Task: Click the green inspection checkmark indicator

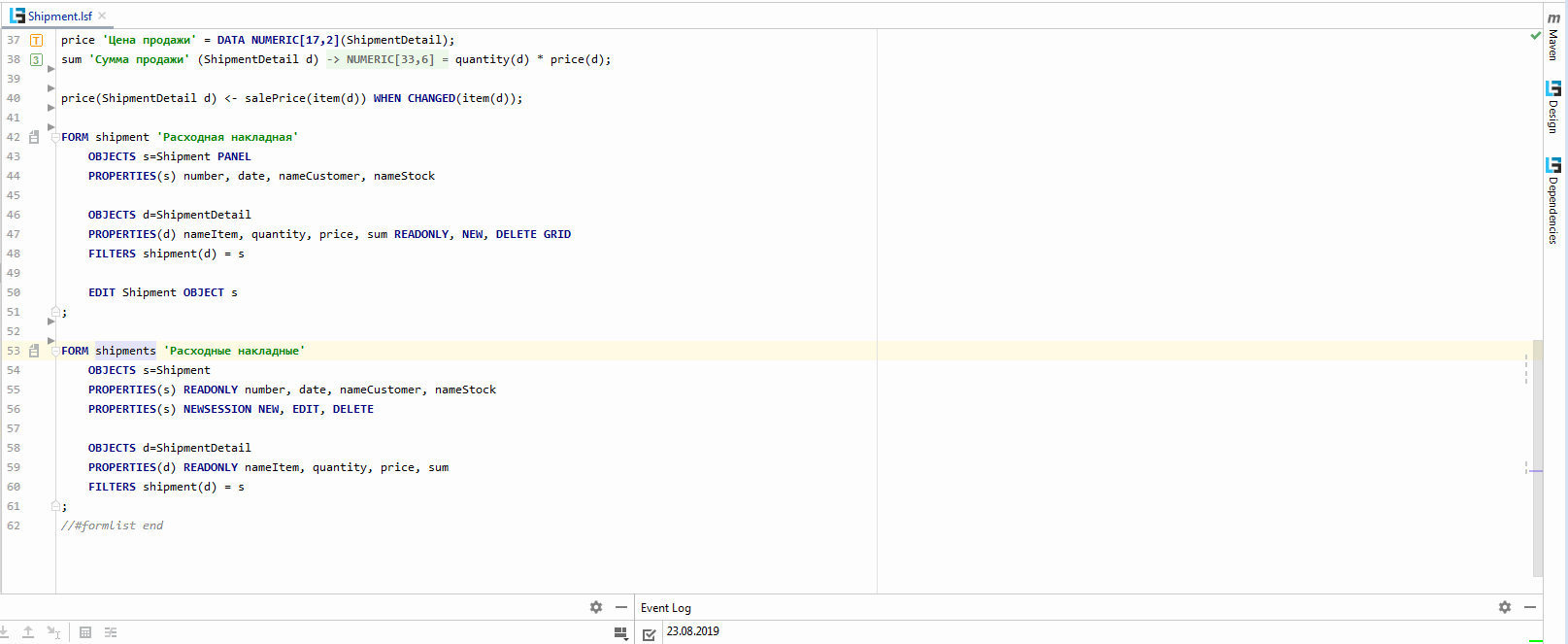Action: [1535, 36]
